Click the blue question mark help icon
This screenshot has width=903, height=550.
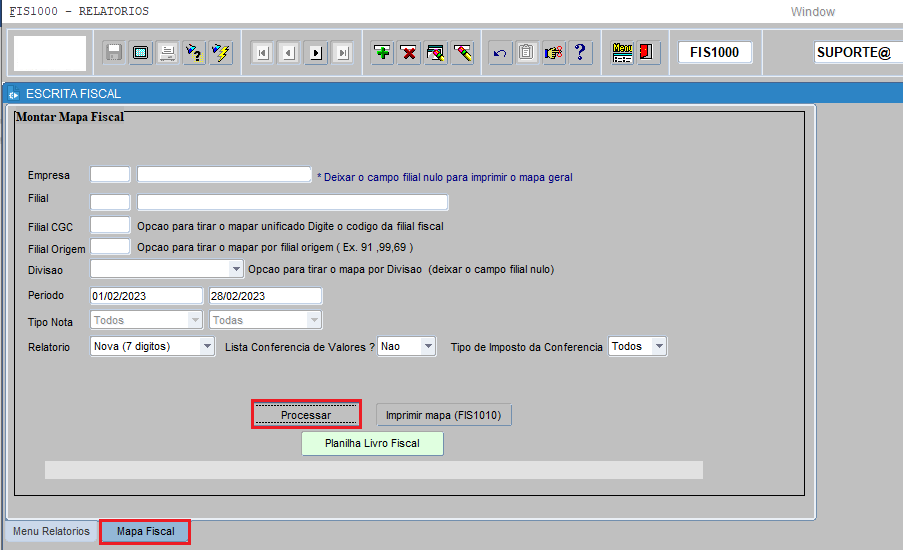pos(581,53)
